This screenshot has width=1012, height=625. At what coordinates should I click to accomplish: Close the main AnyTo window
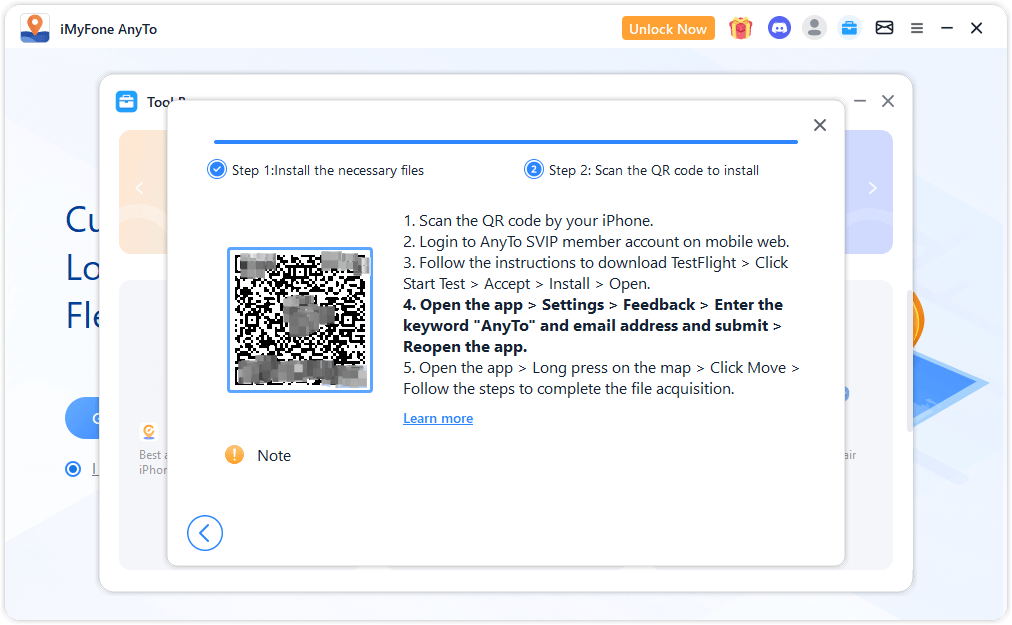click(977, 28)
